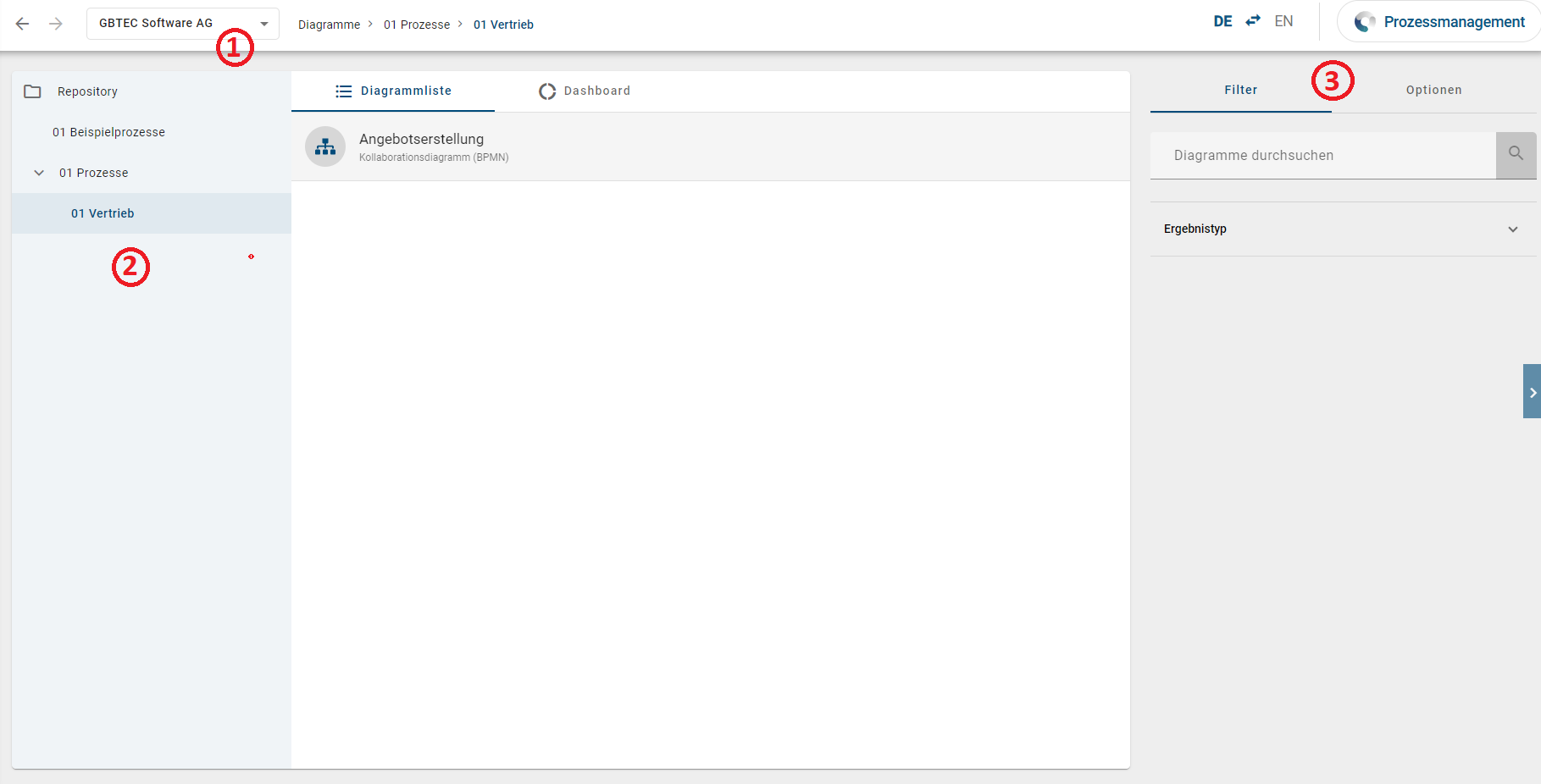The width and height of the screenshot is (1541, 784).
Task: Expand the Ergebnistyp filter section
Action: point(1512,229)
